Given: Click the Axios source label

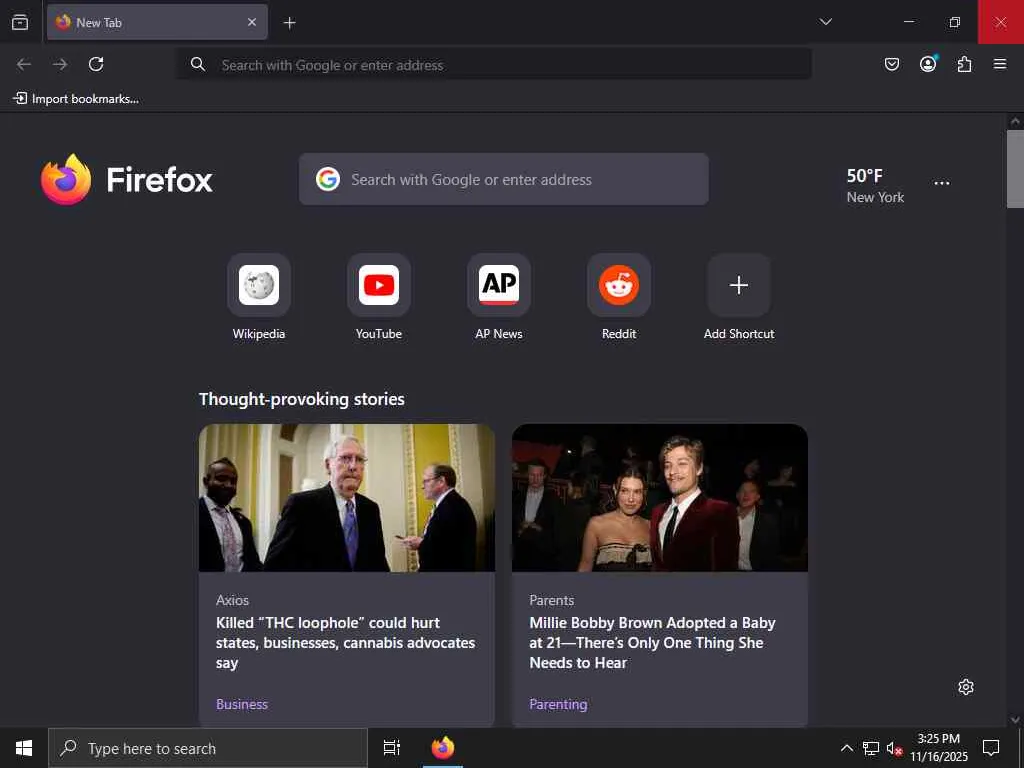Looking at the screenshot, I should [x=232, y=600].
